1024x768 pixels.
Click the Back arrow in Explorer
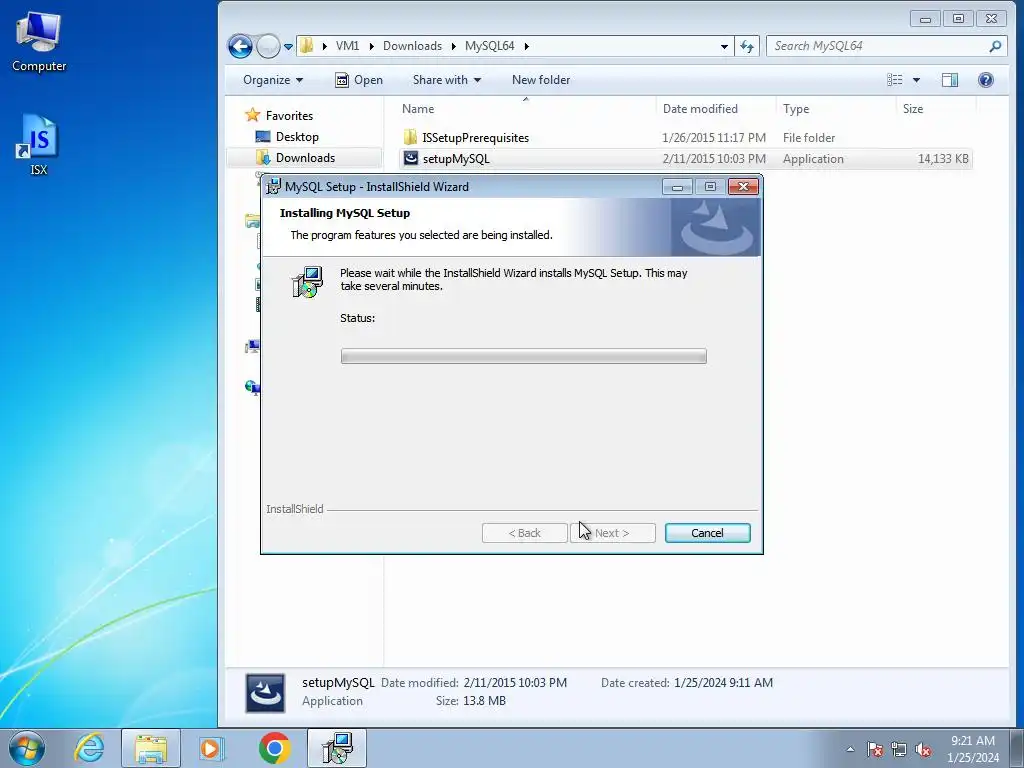[240, 46]
